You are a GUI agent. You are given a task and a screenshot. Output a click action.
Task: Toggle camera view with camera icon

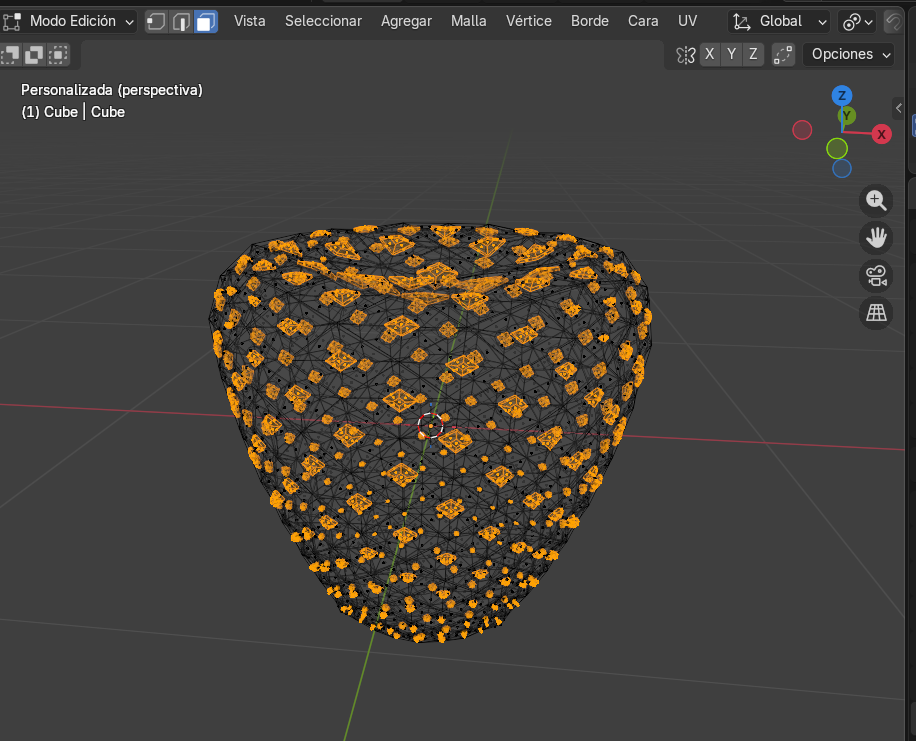(x=876, y=275)
